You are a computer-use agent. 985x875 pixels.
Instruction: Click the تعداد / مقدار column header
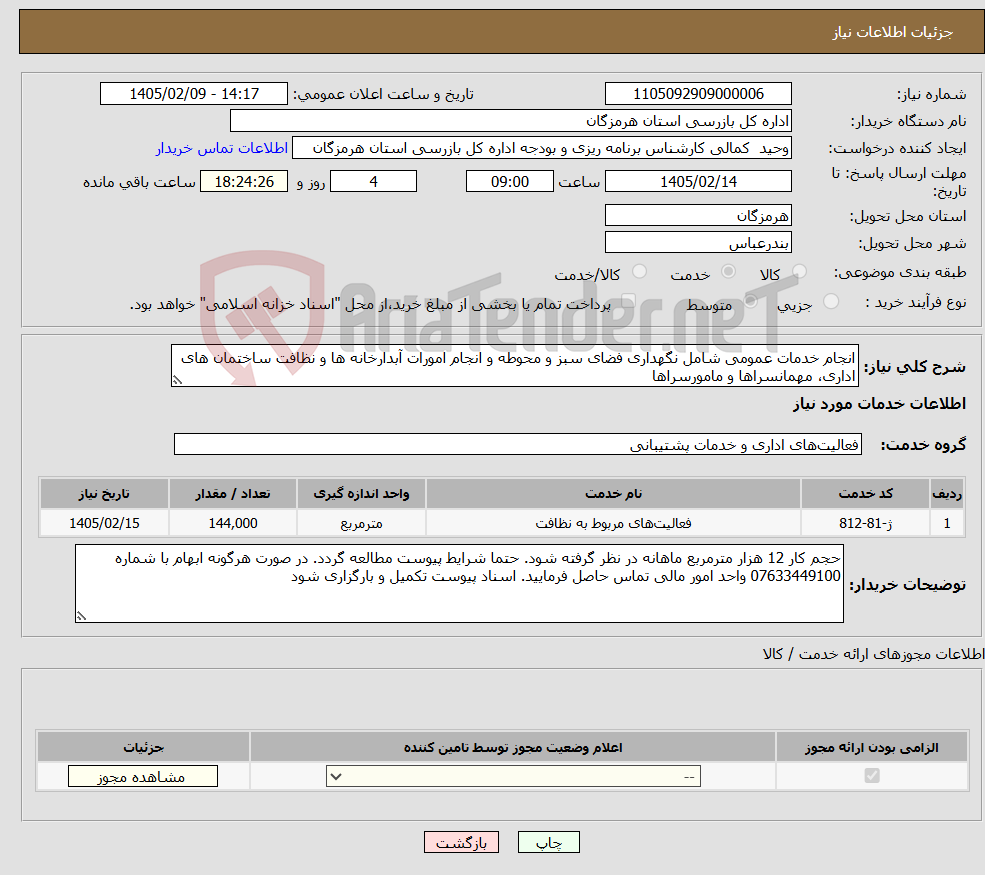point(232,494)
